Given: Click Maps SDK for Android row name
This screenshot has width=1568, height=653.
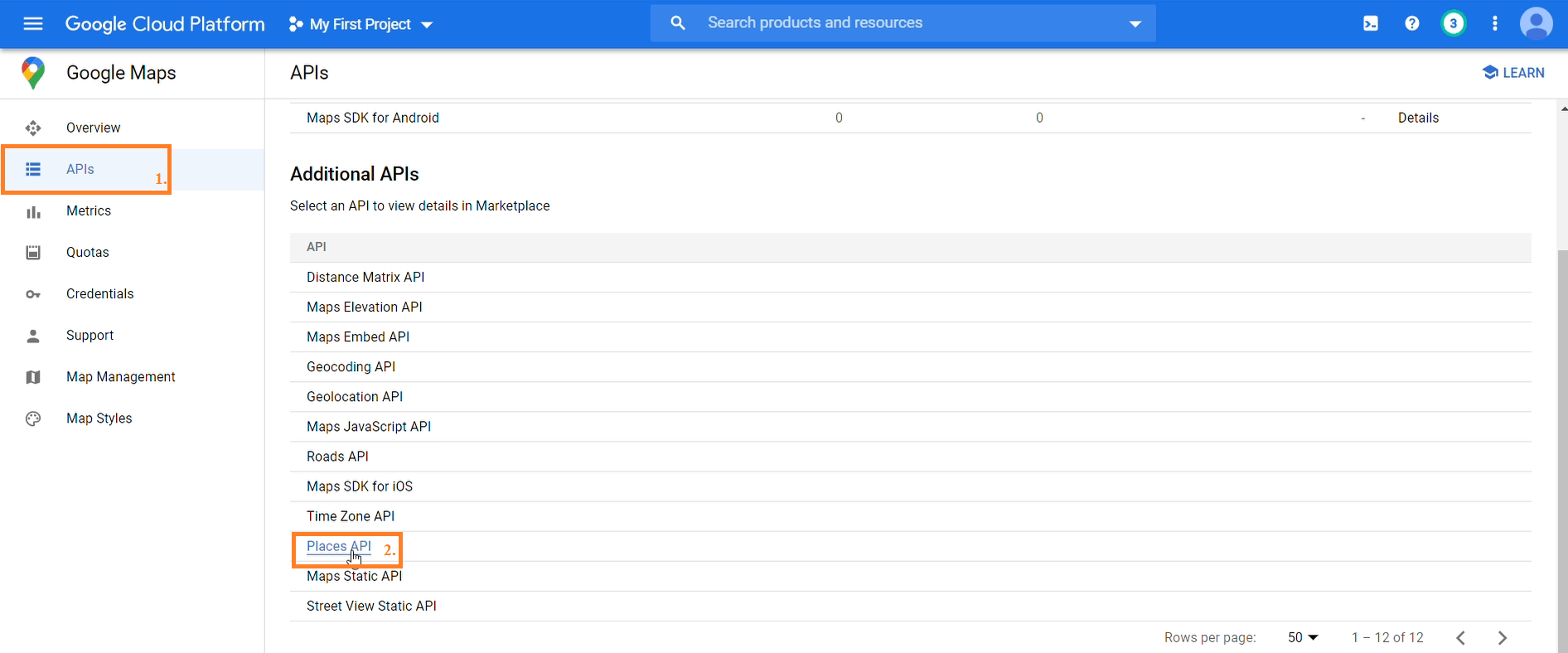Looking at the screenshot, I should (373, 118).
